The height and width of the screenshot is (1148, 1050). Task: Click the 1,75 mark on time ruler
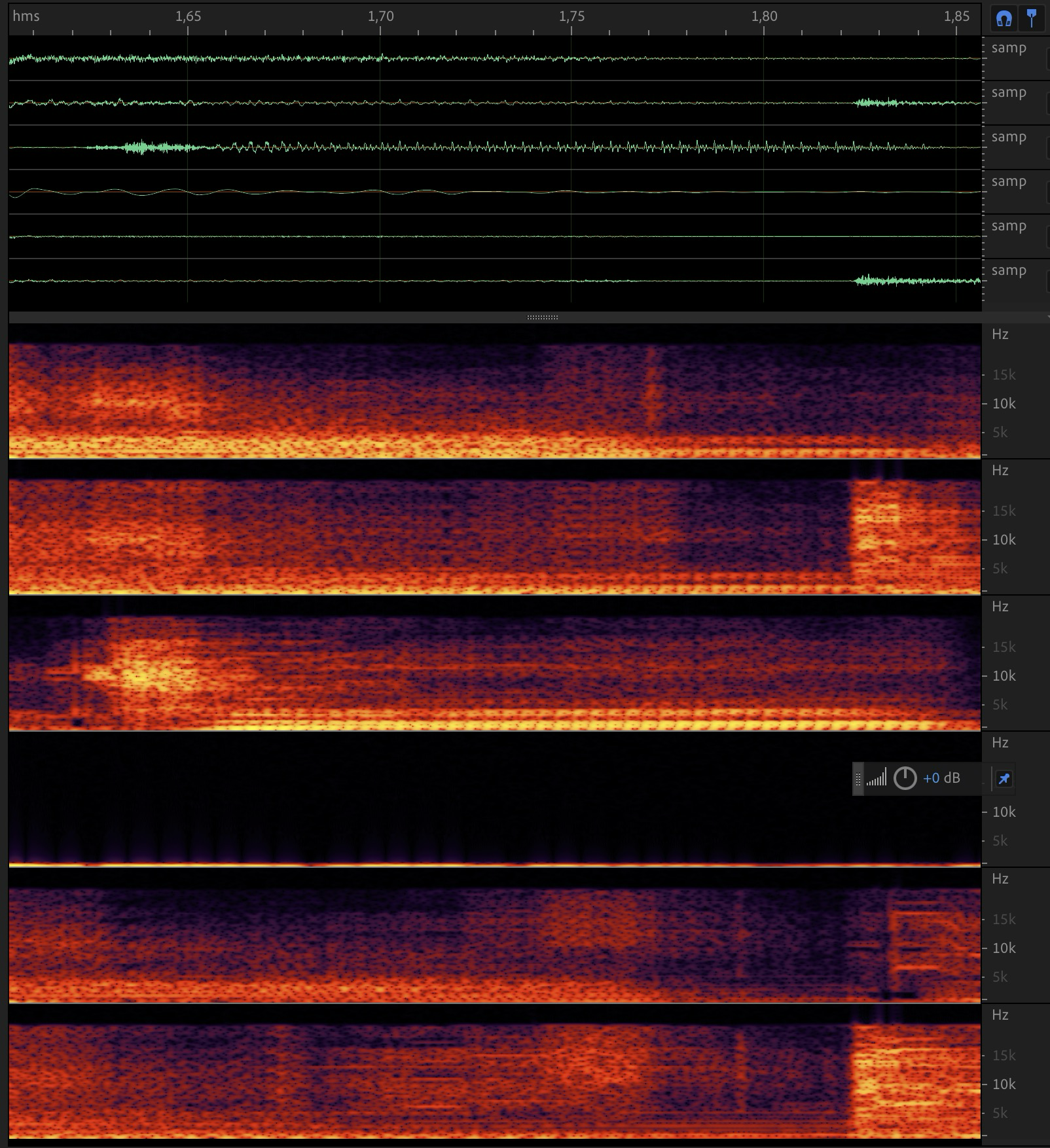pyautogui.click(x=571, y=17)
